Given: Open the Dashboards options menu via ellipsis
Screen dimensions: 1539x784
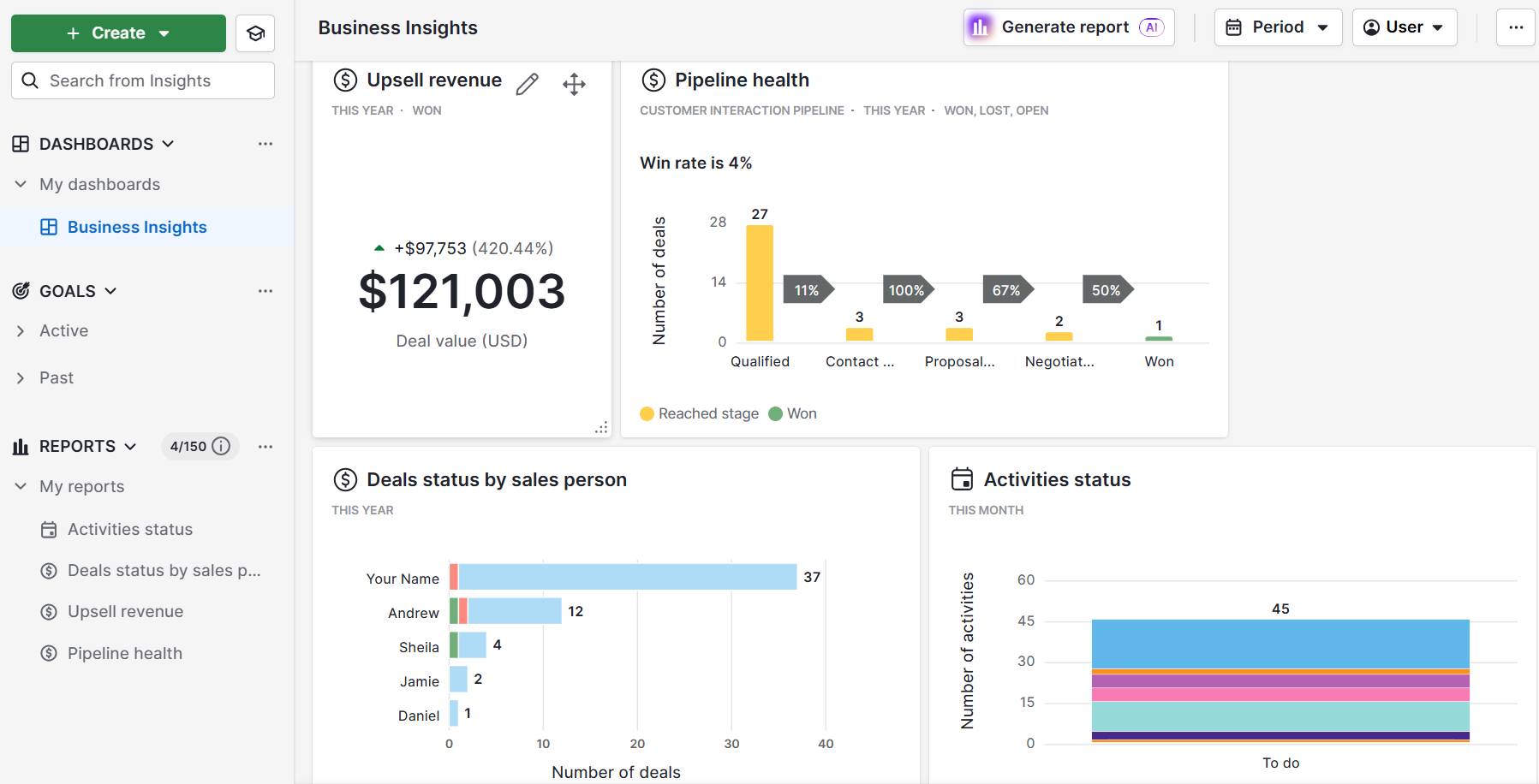Looking at the screenshot, I should click(x=265, y=143).
